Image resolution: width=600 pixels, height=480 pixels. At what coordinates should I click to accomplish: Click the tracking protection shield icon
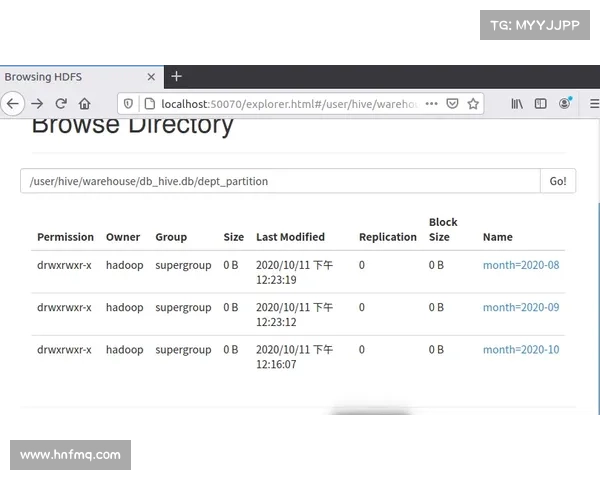point(127,103)
